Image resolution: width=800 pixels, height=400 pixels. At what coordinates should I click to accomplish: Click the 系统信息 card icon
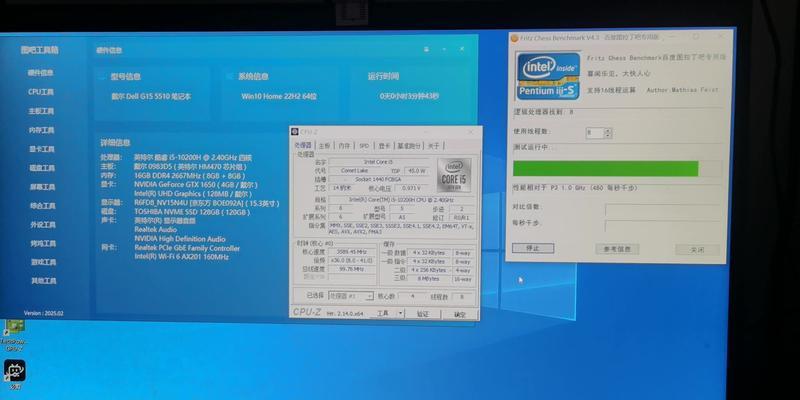pos(230,77)
